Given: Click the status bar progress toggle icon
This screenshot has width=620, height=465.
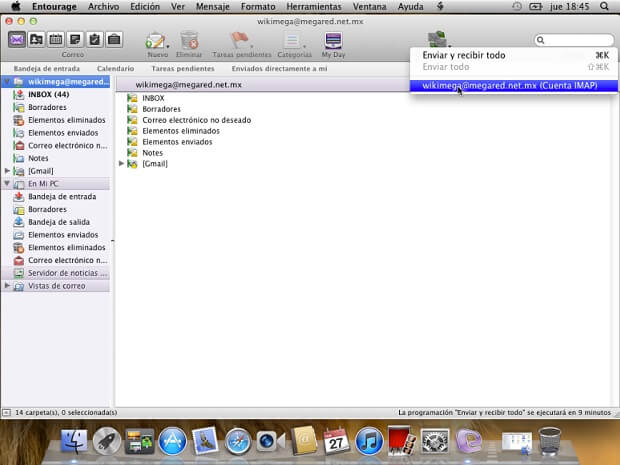Looking at the screenshot, I should pos(6,412).
